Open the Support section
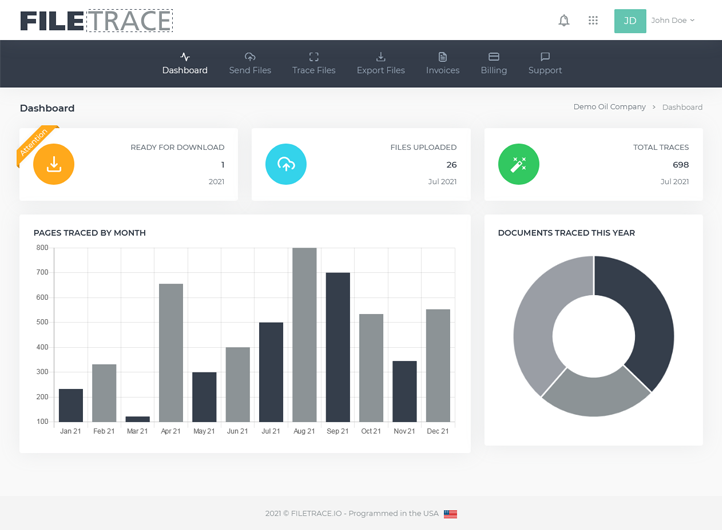This screenshot has width=722, height=530. coord(545,64)
